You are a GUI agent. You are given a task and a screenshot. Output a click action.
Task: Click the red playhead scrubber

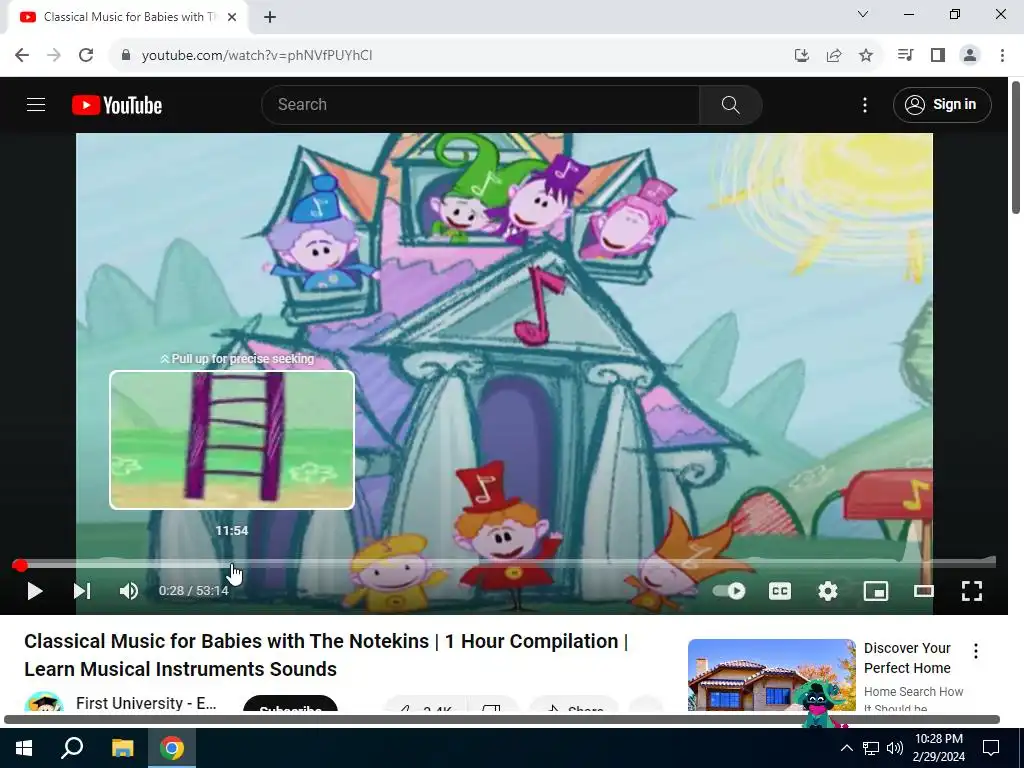[20, 566]
